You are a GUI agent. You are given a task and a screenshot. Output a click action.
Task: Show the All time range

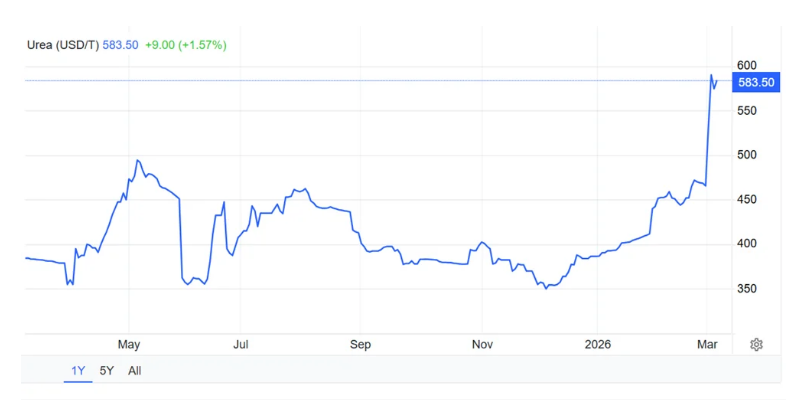(x=135, y=371)
